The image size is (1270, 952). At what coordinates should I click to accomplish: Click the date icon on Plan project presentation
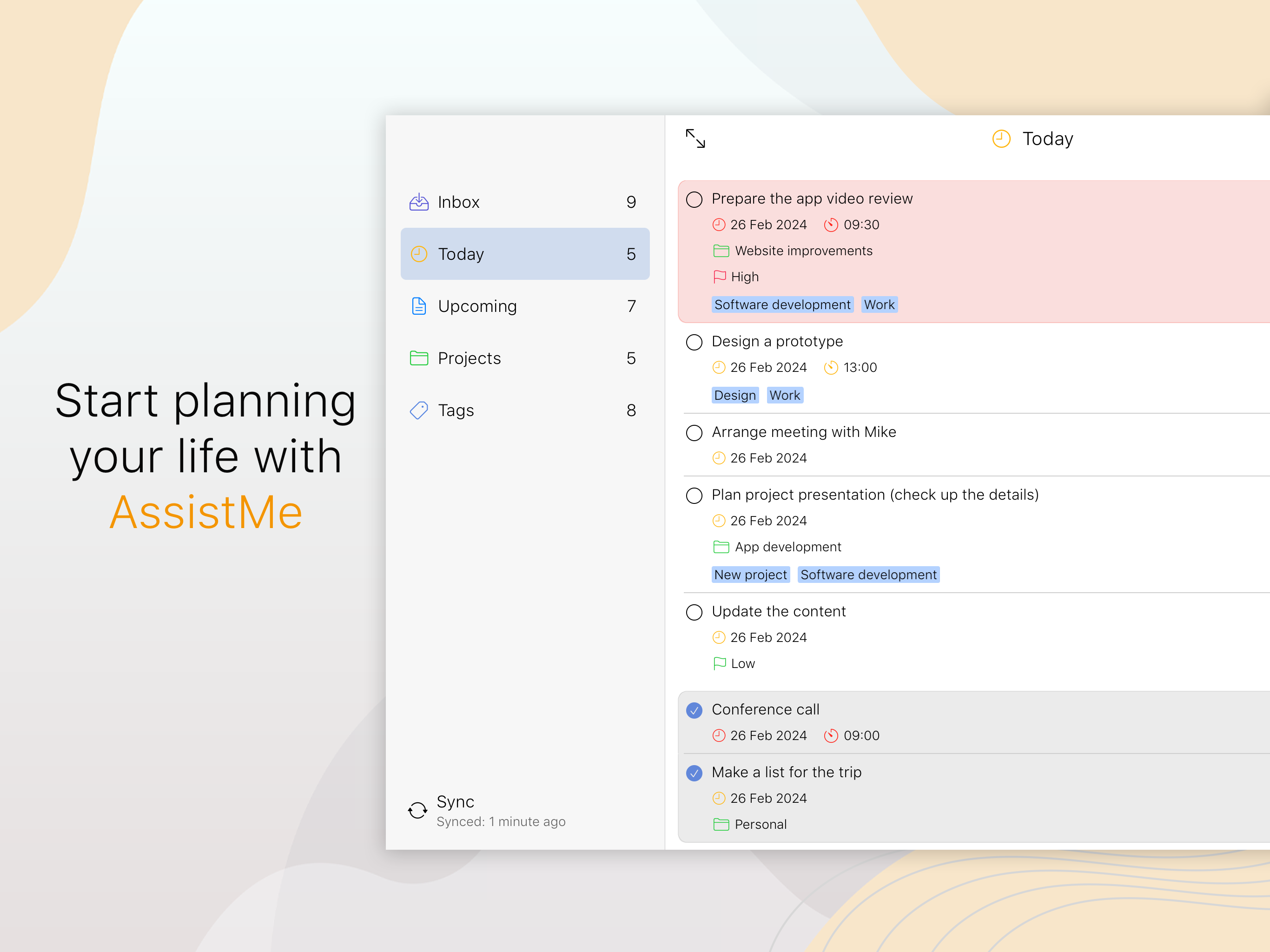point(719,521)
